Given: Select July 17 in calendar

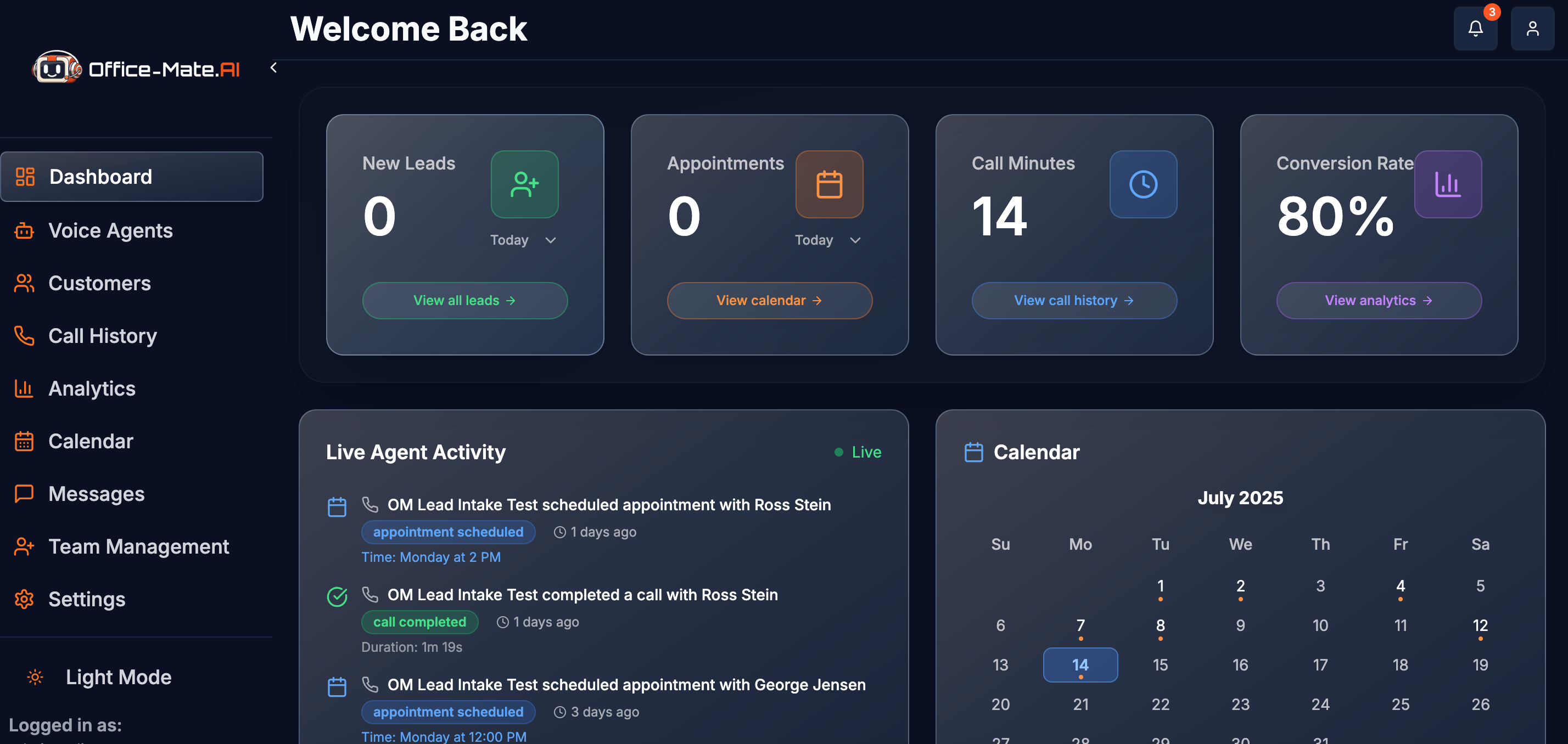Looking at the screenshot, I should [x=1320, y=665].
